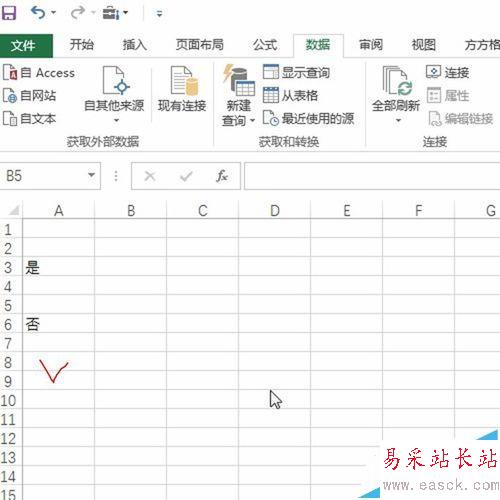Open the Redo history dropdown arrow
The image size is (500, 500).
[93, 13]
